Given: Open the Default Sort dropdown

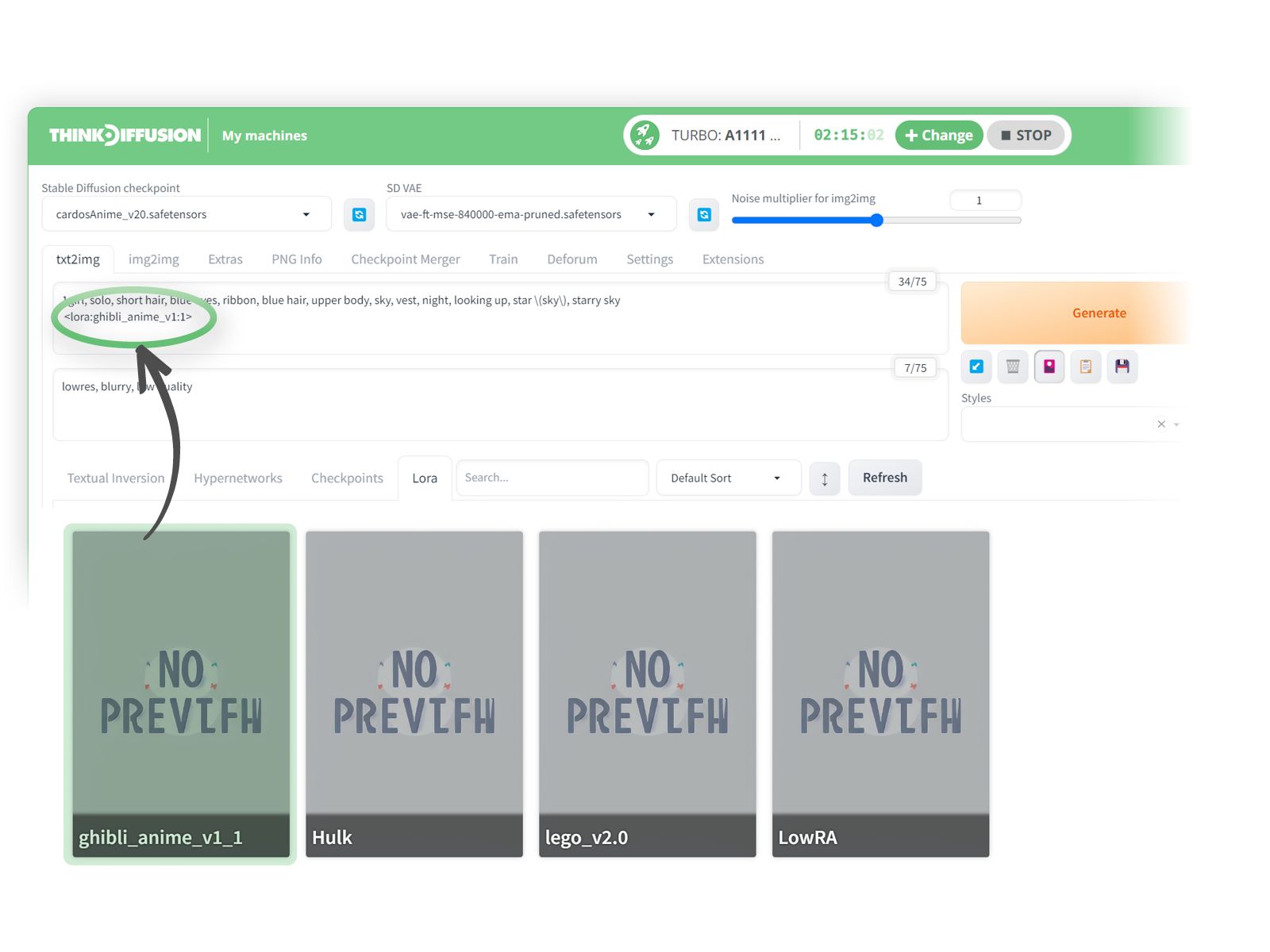Looking at the screenshot, I should point(729,478).
